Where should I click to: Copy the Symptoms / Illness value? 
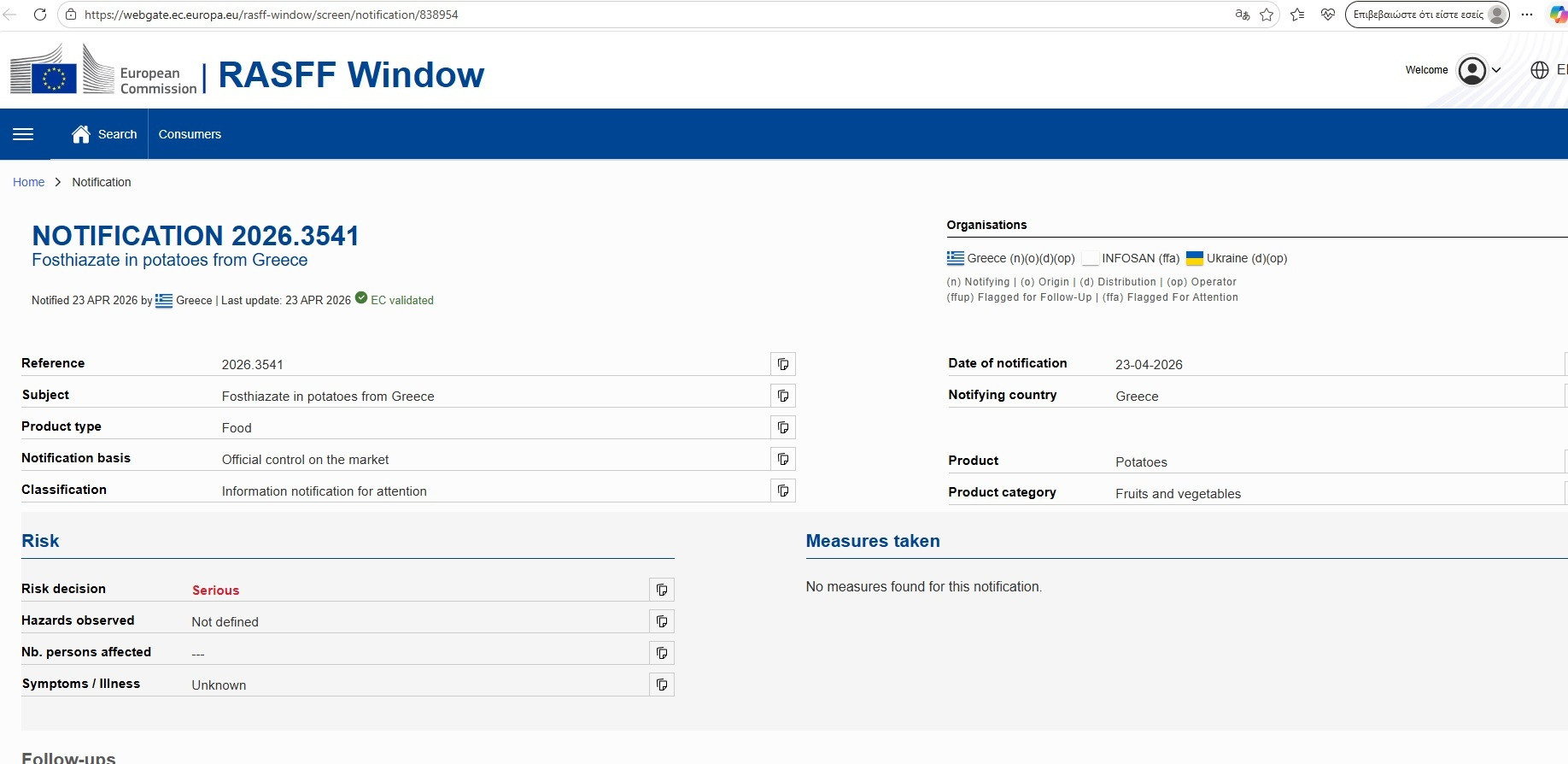click(661, 685)
